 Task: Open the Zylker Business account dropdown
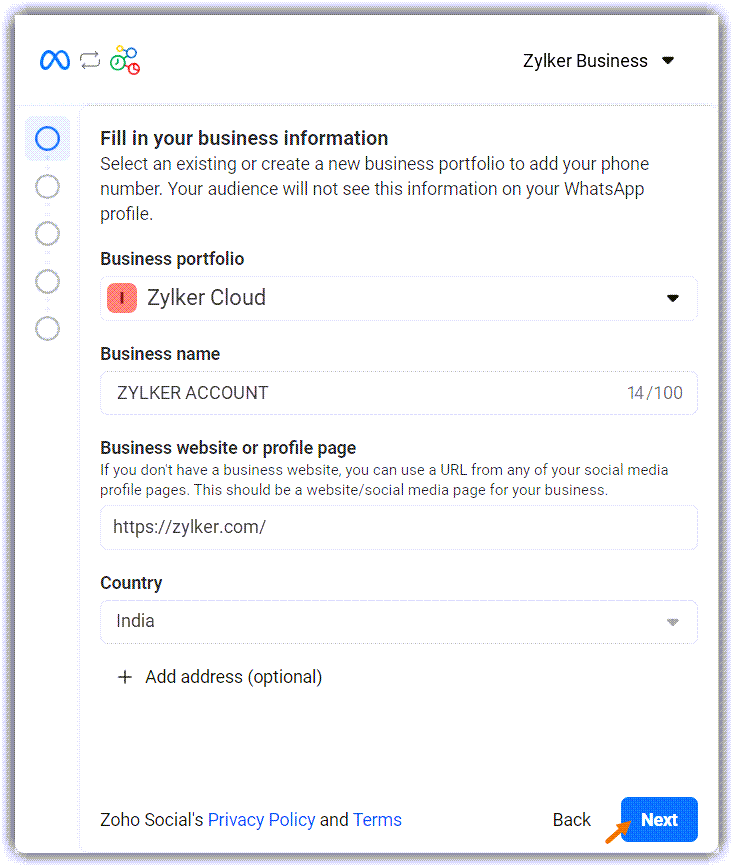[x=599, y=61]
